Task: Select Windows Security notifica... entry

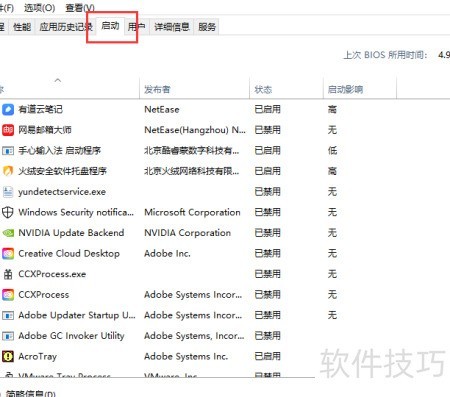Action: (76, 212)
